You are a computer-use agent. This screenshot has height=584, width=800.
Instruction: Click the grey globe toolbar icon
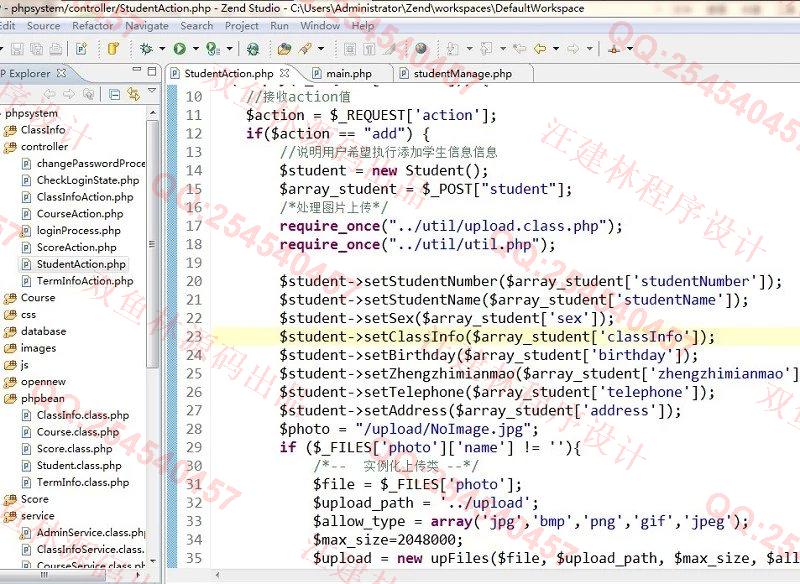coord(421,49)
